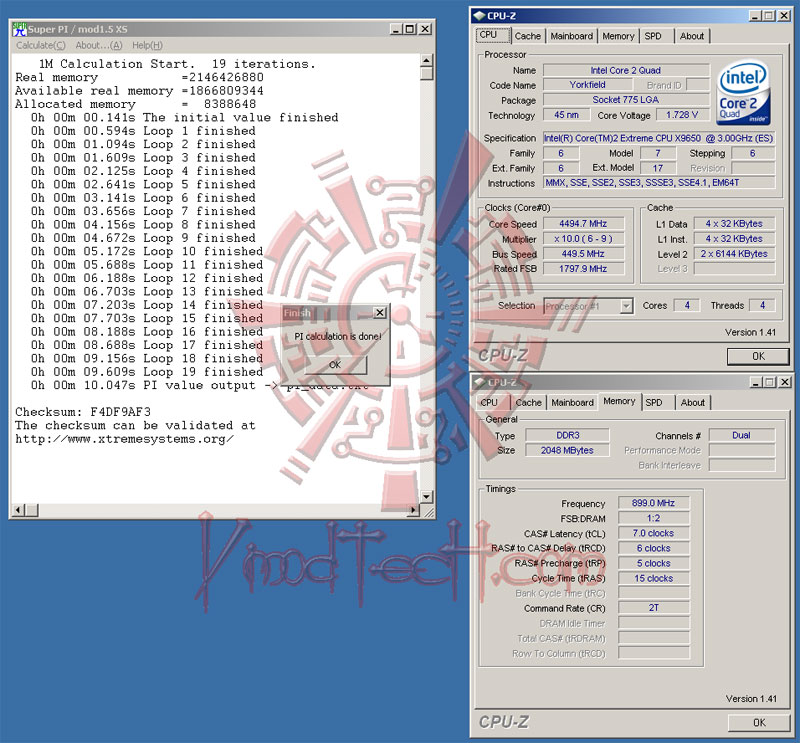Switch to Cache tab in bottom CPU-Z
Image resolution: width=800 pixels, height=743 pixels.
click(529, 403)
